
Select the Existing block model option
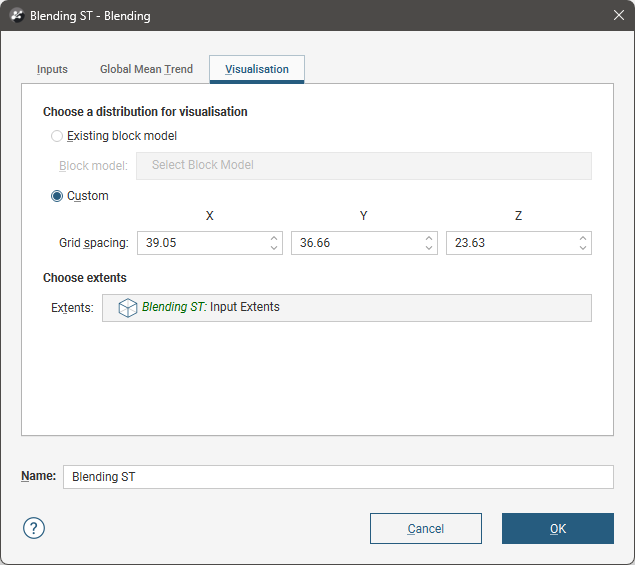[x=57, y=136]
